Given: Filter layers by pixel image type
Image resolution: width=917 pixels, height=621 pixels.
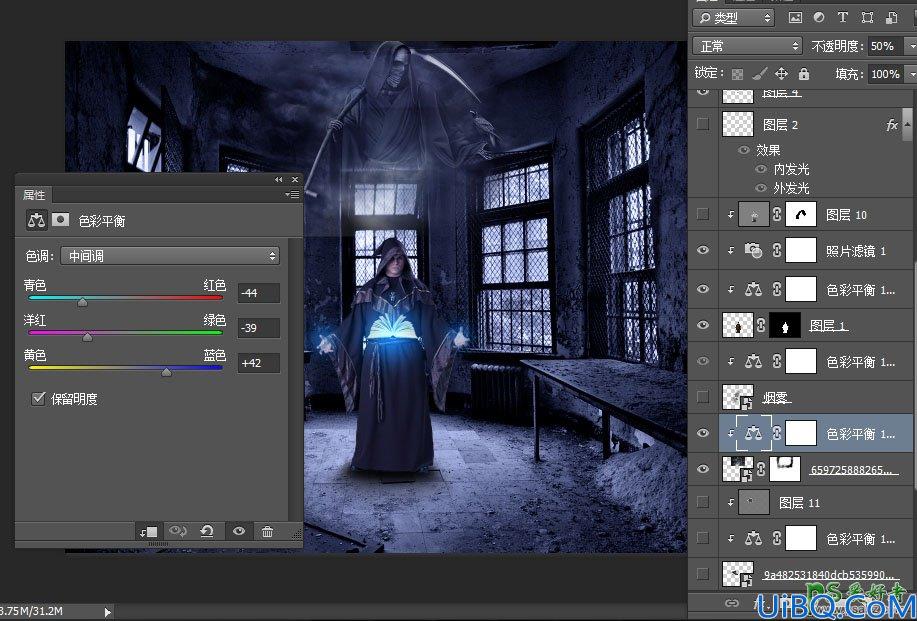Looking at the screenshot, I should (x=795, y=18).
